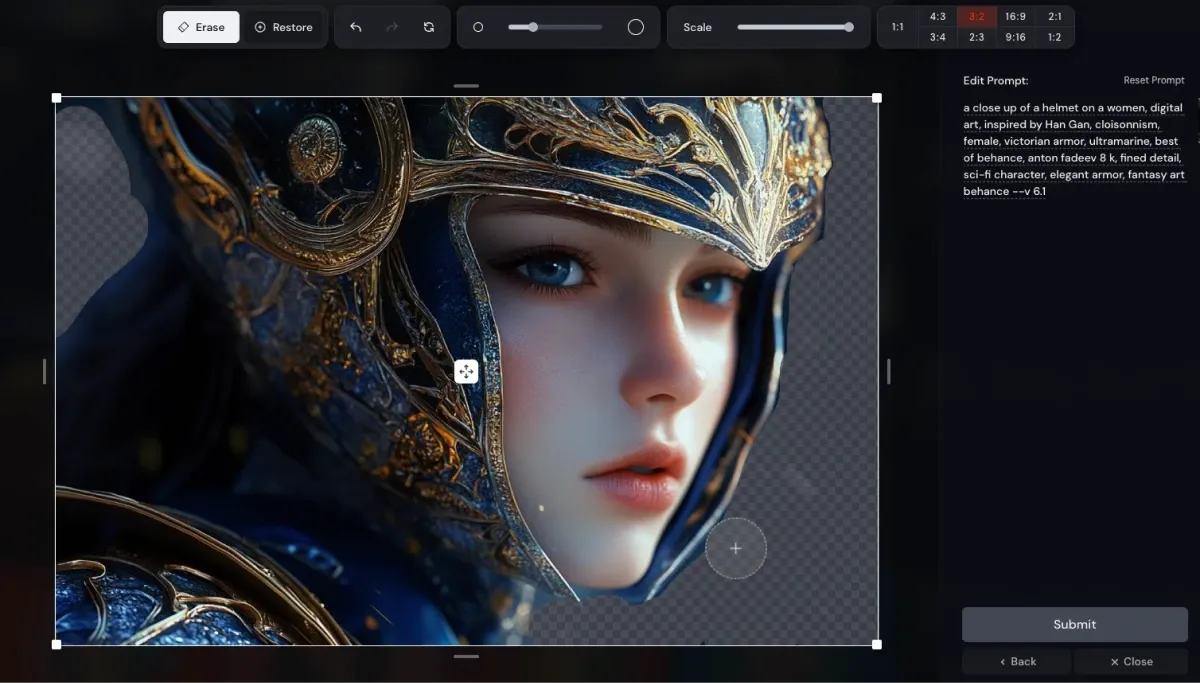Image resolution: width=1200 pixels, height=683 pixels.
Task: Click inside the Edit Prompt text
Action: 1073,149
